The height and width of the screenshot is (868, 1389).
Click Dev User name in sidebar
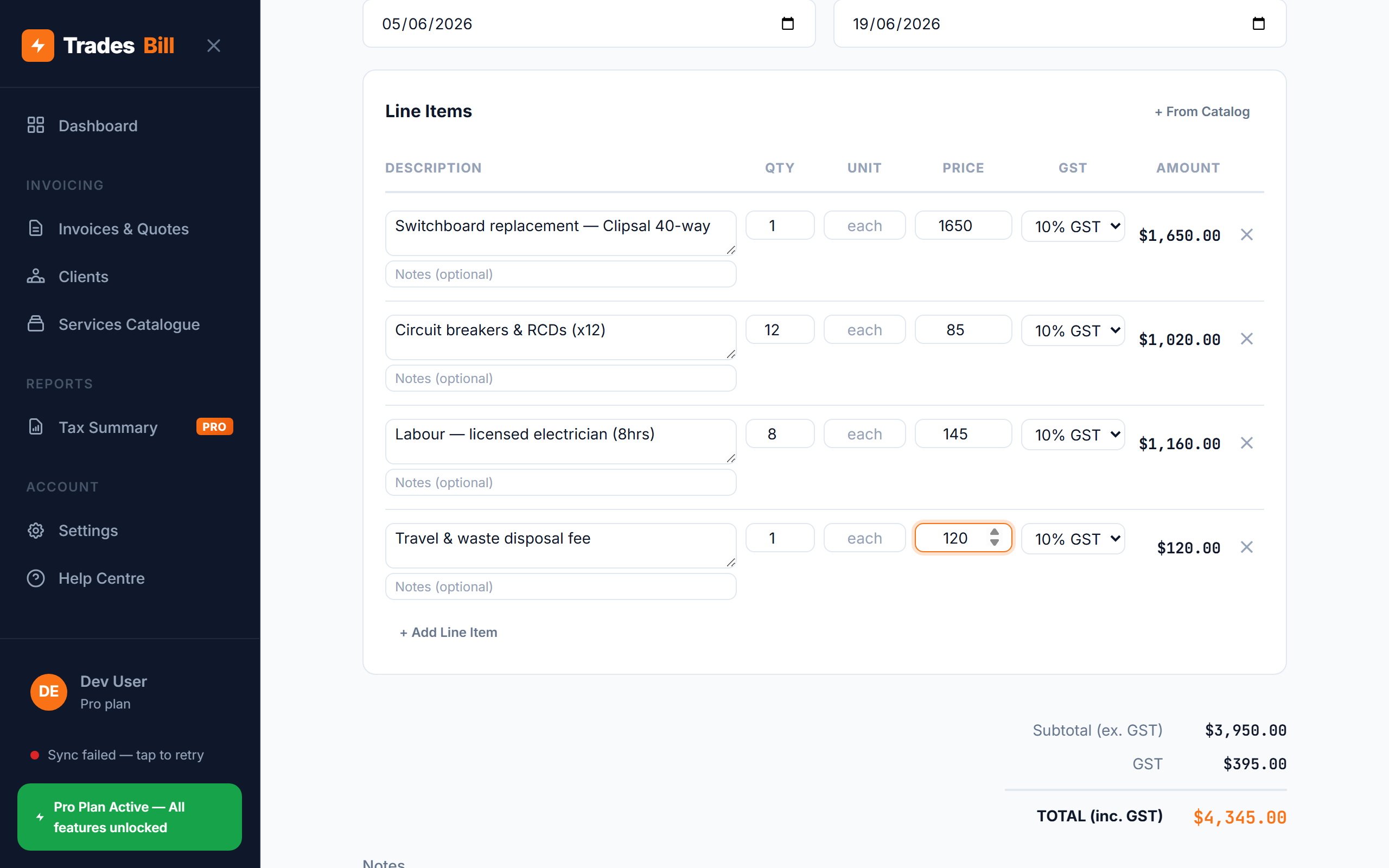113,681
